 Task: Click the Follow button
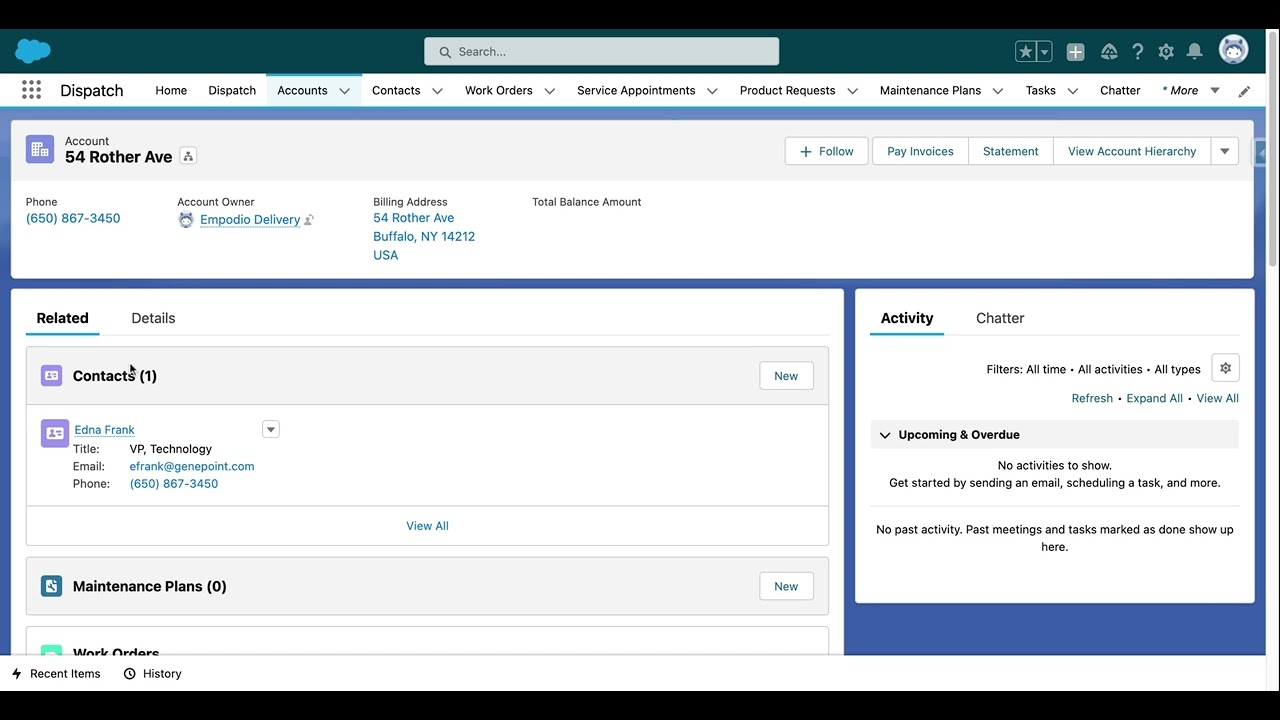(x=826, y=151)
